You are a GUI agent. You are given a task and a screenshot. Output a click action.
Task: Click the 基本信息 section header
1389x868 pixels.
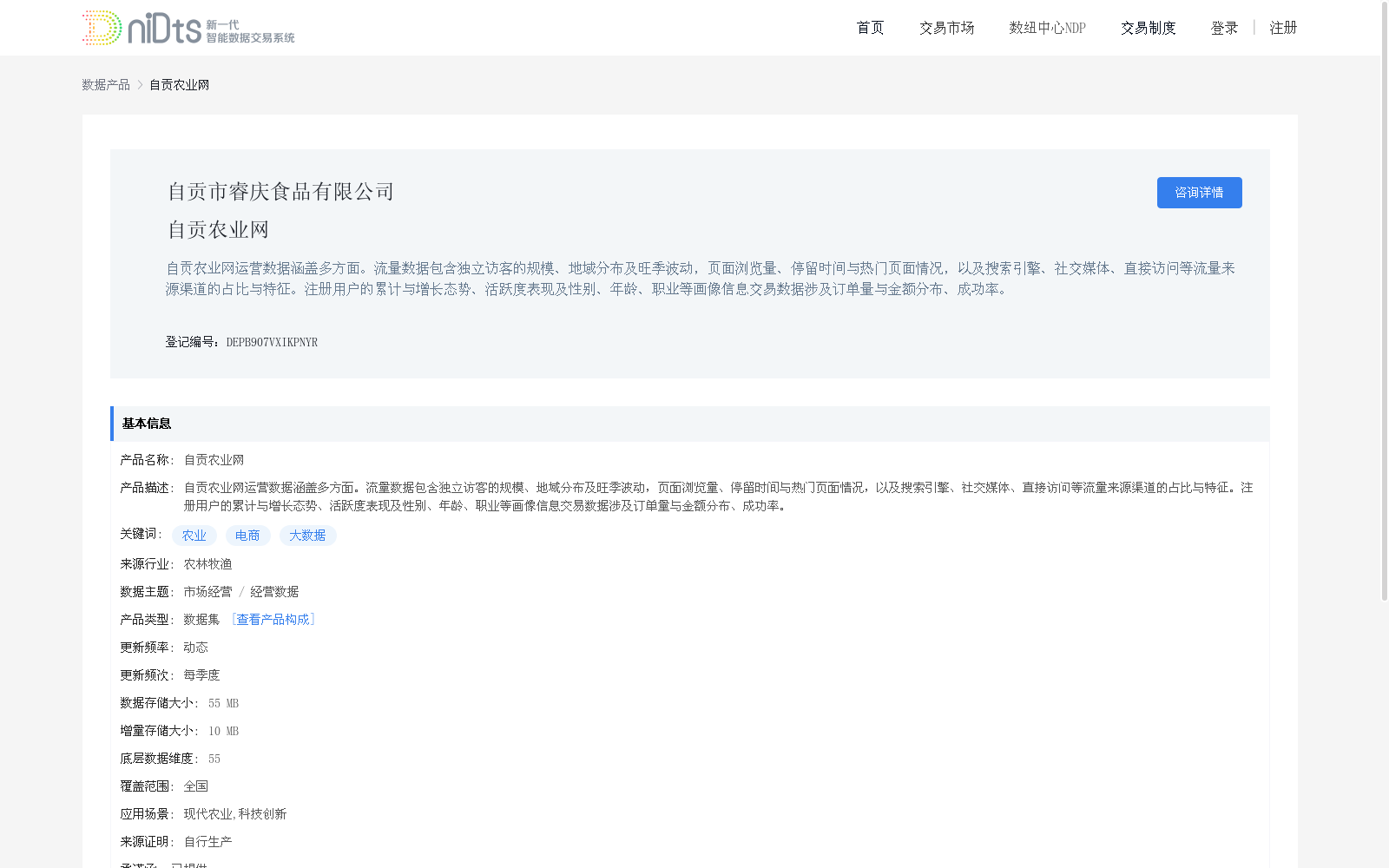[x=690, y=424]
